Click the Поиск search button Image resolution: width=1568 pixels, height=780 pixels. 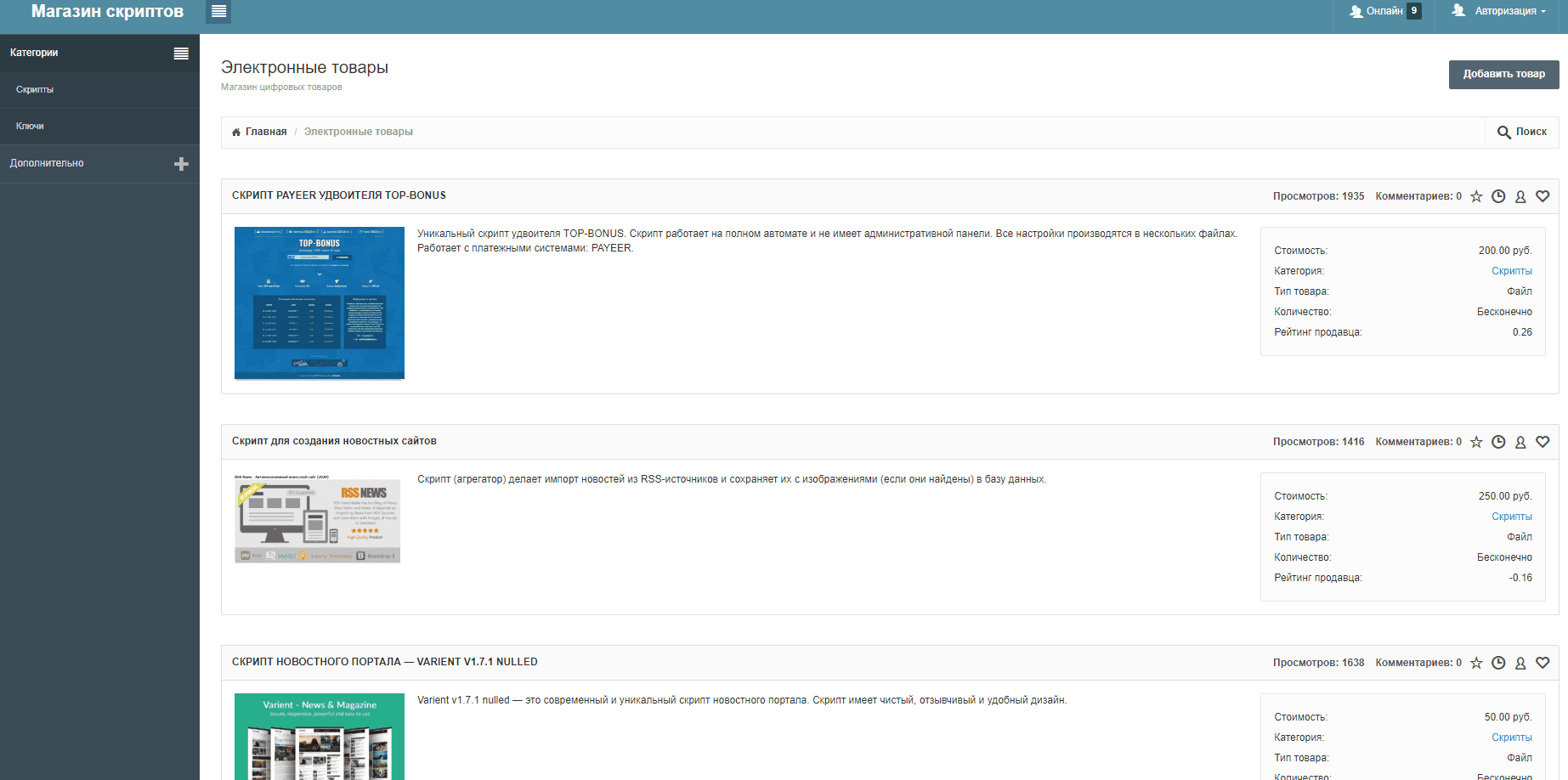click(1522, 133)
